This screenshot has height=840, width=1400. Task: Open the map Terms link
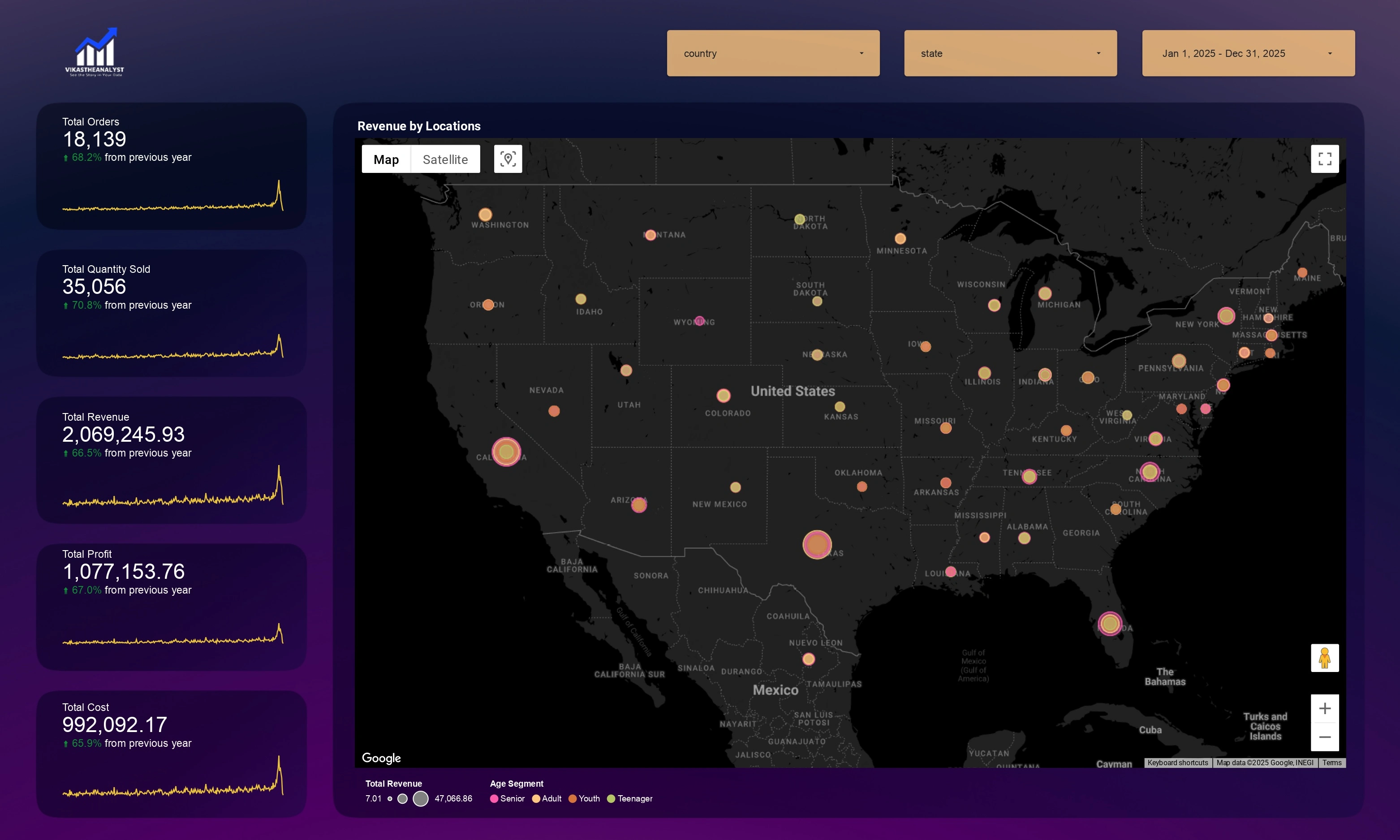coord(1331,762)
